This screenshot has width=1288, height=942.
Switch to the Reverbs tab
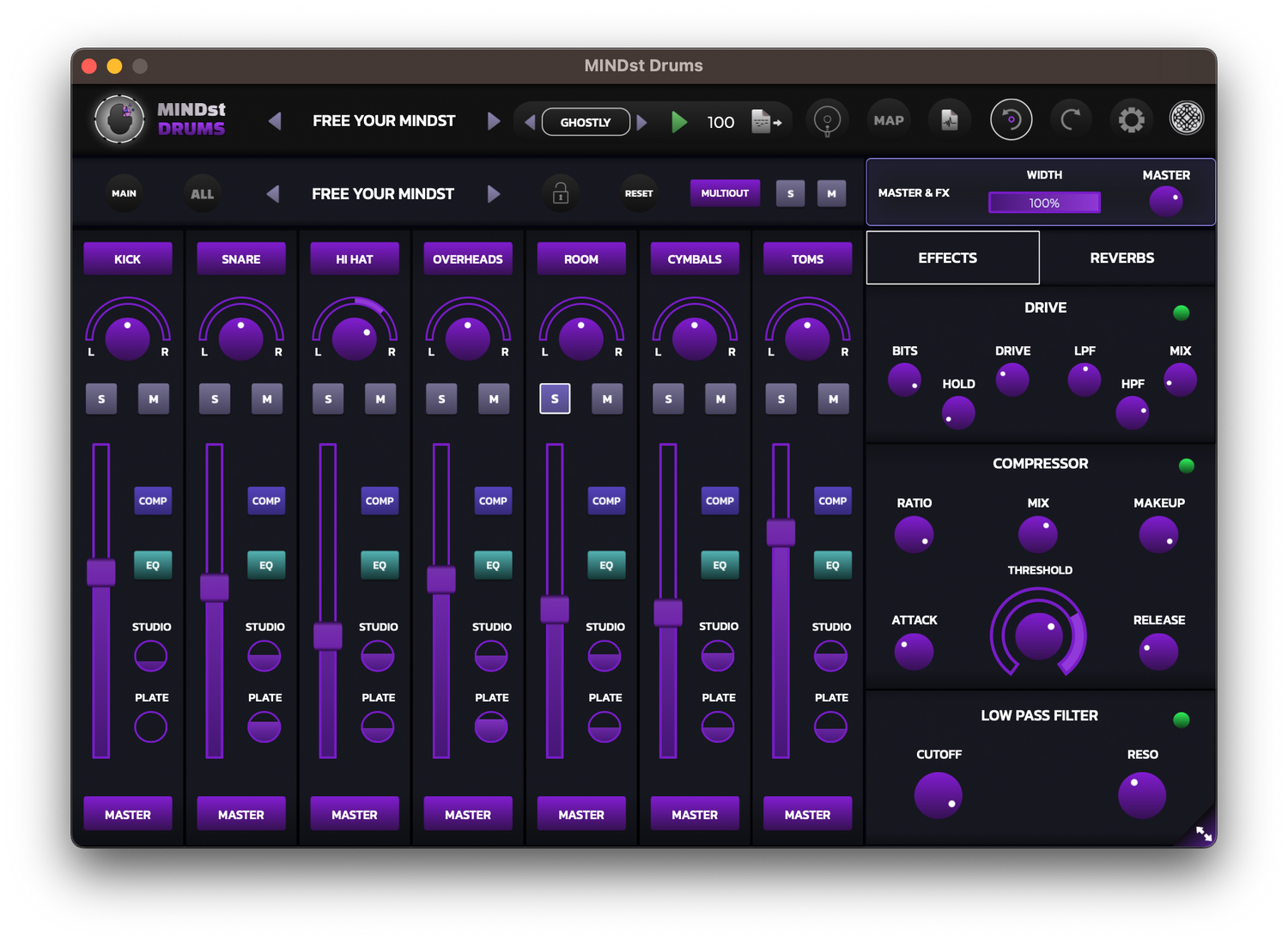coord(1121,258)
